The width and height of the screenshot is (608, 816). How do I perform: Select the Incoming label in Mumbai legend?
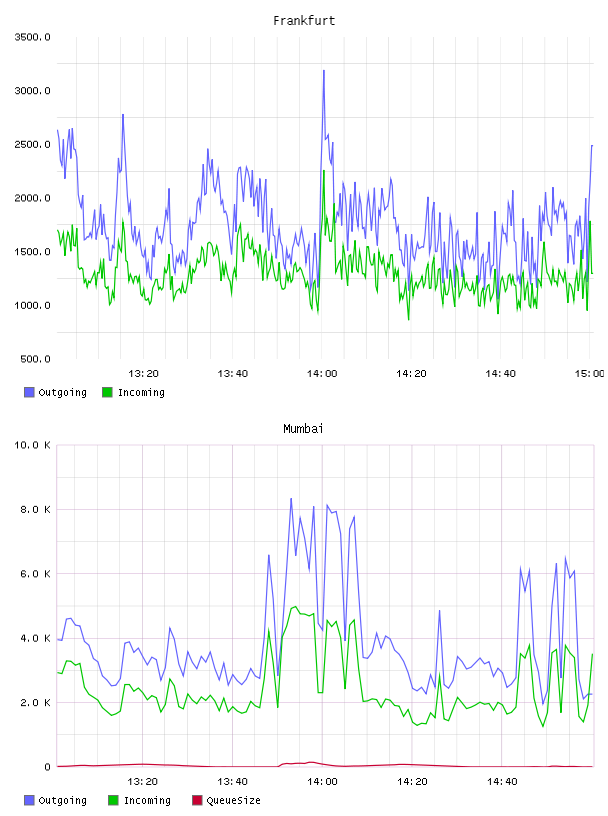tap(147, 800)
